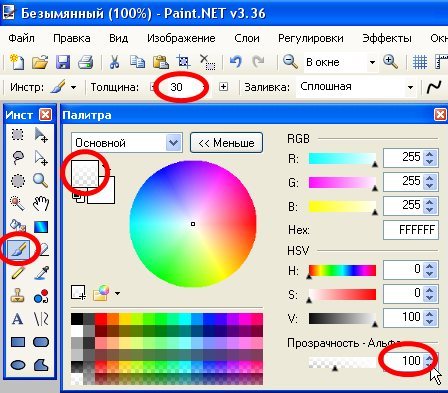
Task: Click the Crop to selection icon
Action: point(184,62)
